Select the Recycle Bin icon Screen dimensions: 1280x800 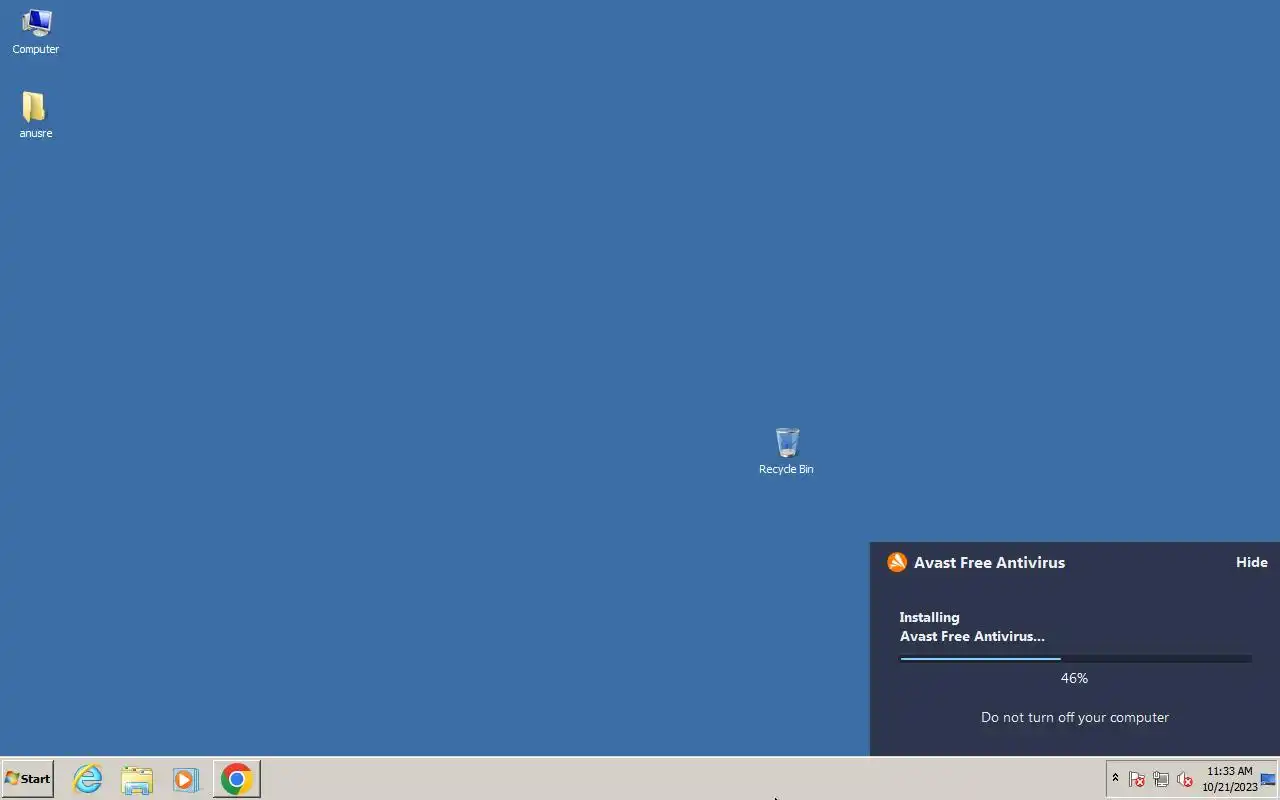[x=786, y=451]
